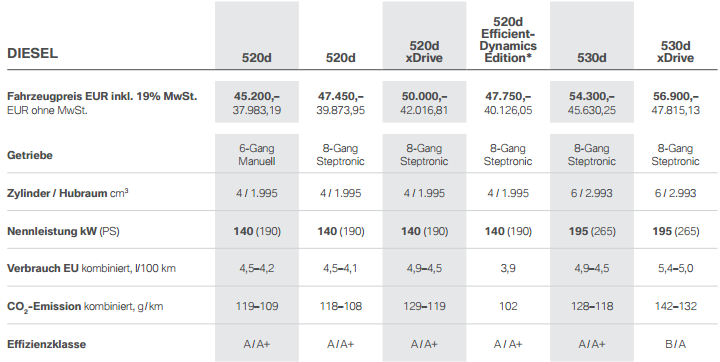720x362 pixels.
Task: Select the 45.200,– price cell
Action: [x=257, y=96]
